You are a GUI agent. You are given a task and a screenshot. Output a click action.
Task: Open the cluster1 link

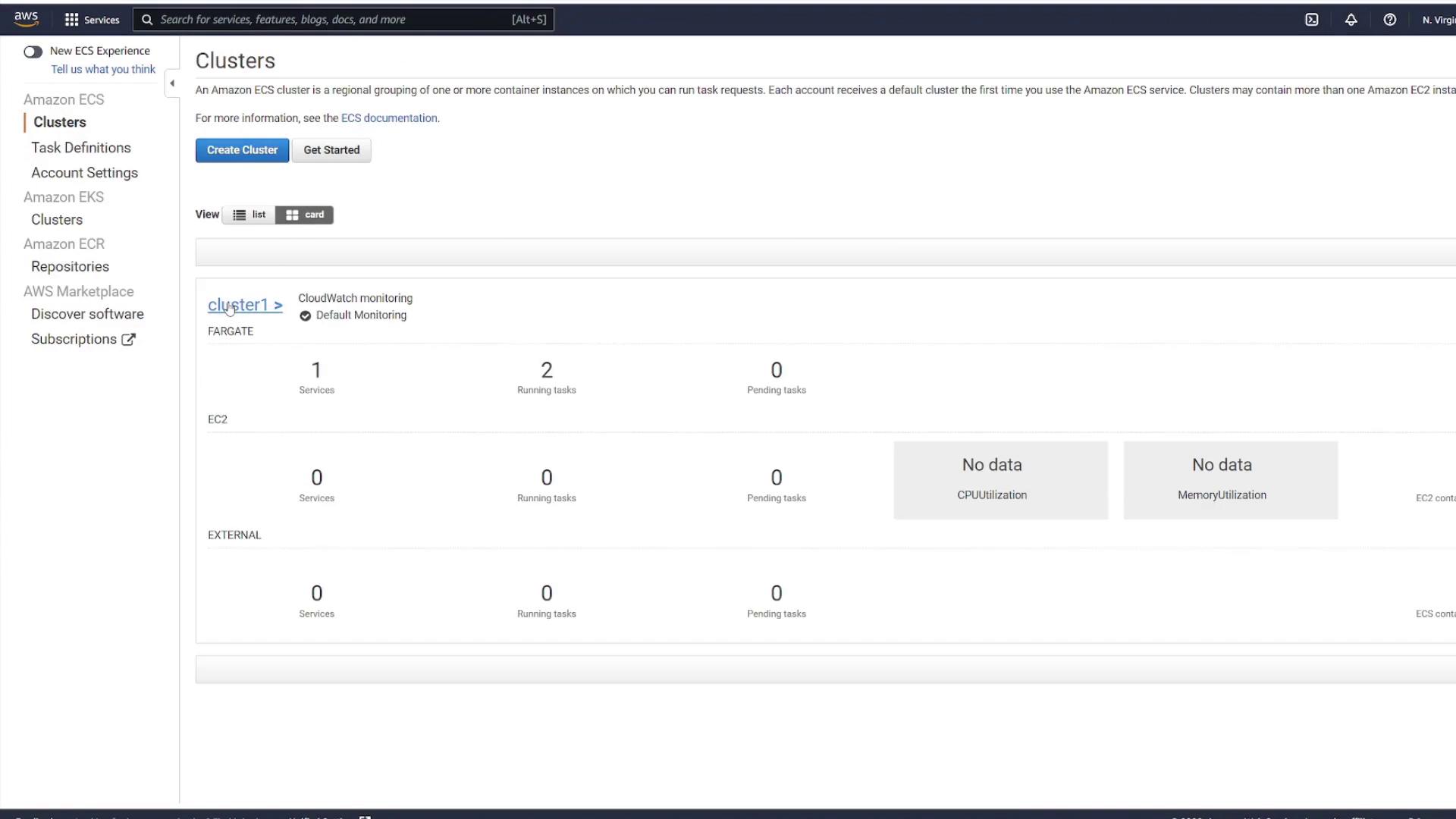pyautogui.click(x=245, y=305)
